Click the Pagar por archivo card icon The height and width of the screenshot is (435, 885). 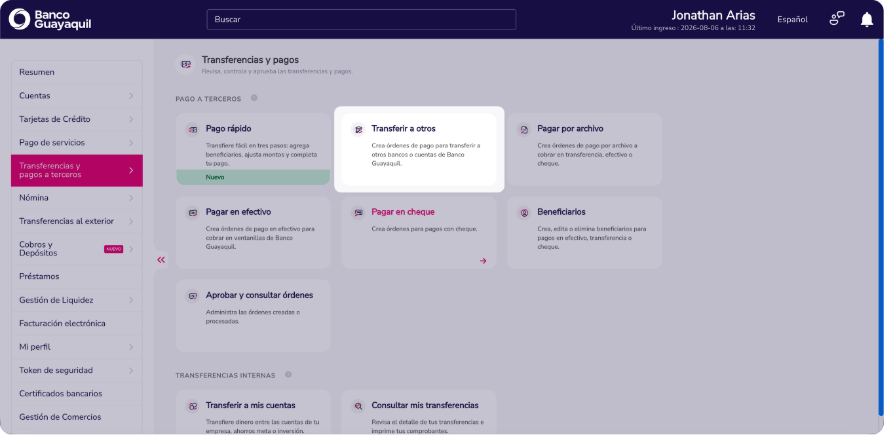[x=524, y=130]
